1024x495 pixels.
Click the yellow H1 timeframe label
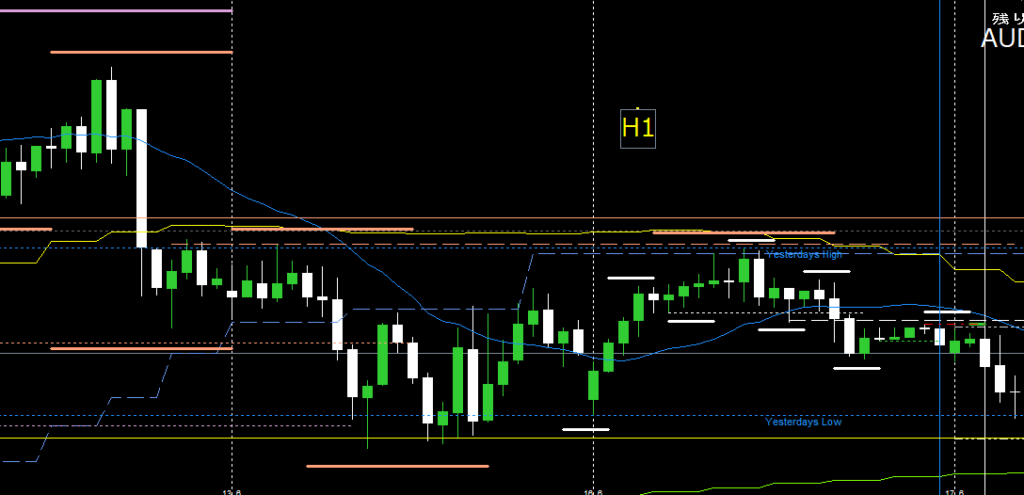click(637, 128)
